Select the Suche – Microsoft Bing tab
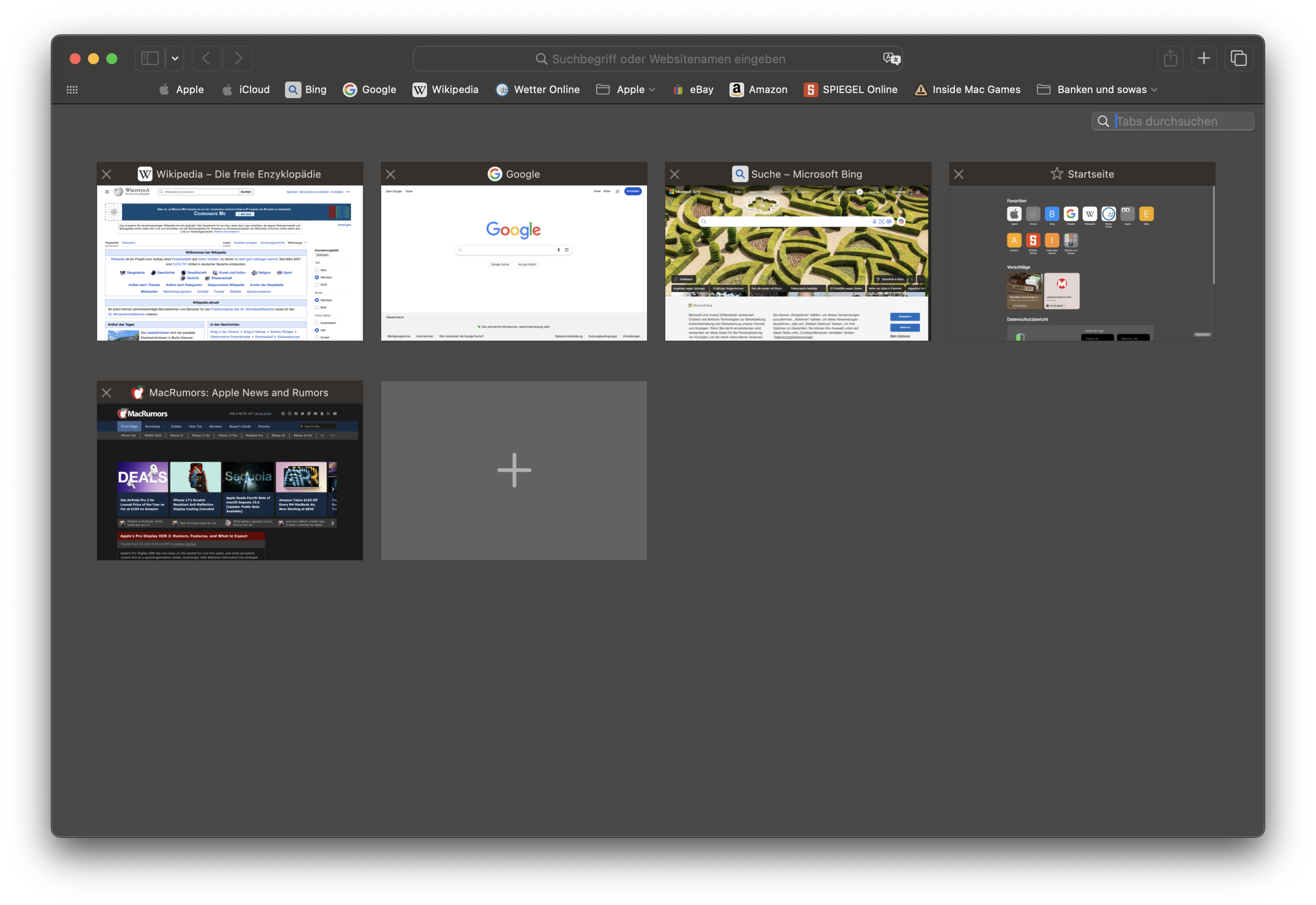The height and width of the screenshot is (905, 1316). coord(797,263)
